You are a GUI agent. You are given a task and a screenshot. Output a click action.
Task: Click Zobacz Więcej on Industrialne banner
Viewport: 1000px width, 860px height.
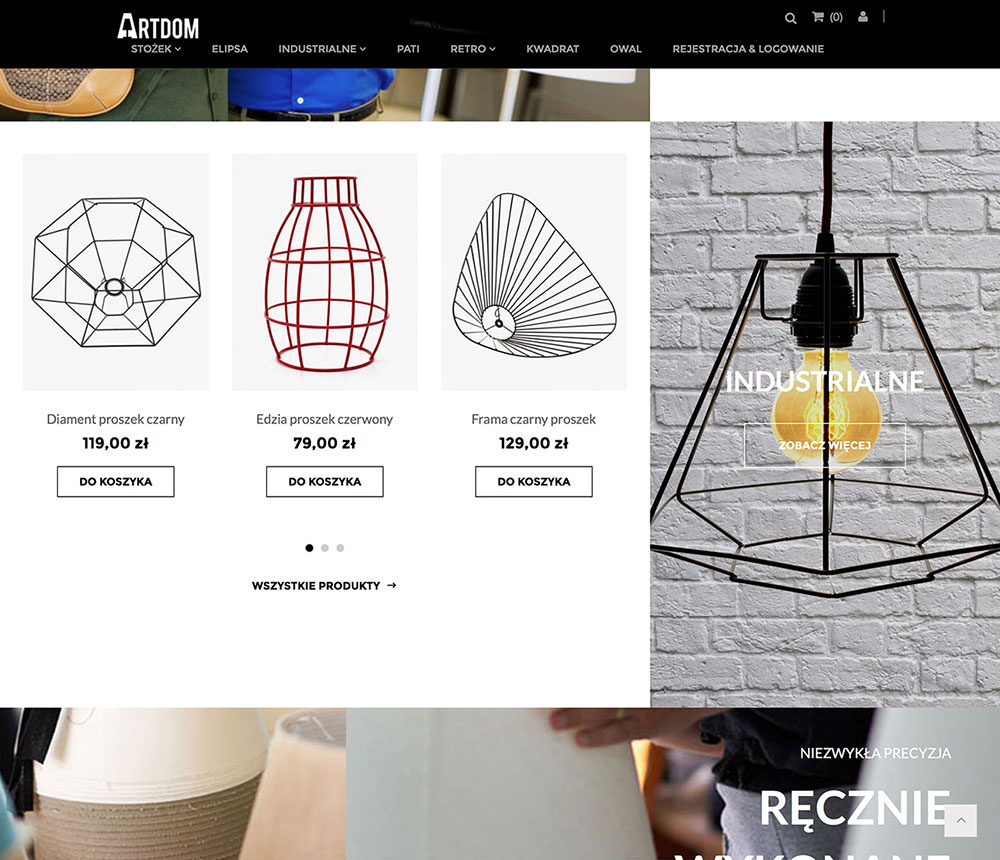point(825,445)
